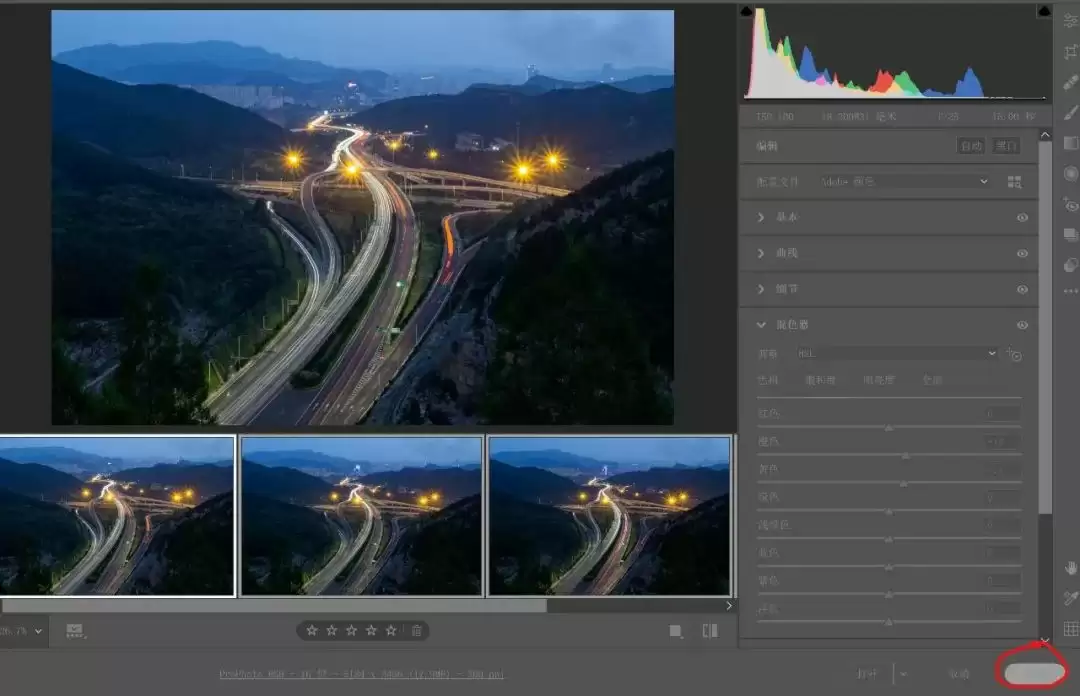Image resolution: width=1080 pixels, height=696 pixels.
Task: Collapse the Color Mixer (混色器) panel
Action: coord(762,325)
